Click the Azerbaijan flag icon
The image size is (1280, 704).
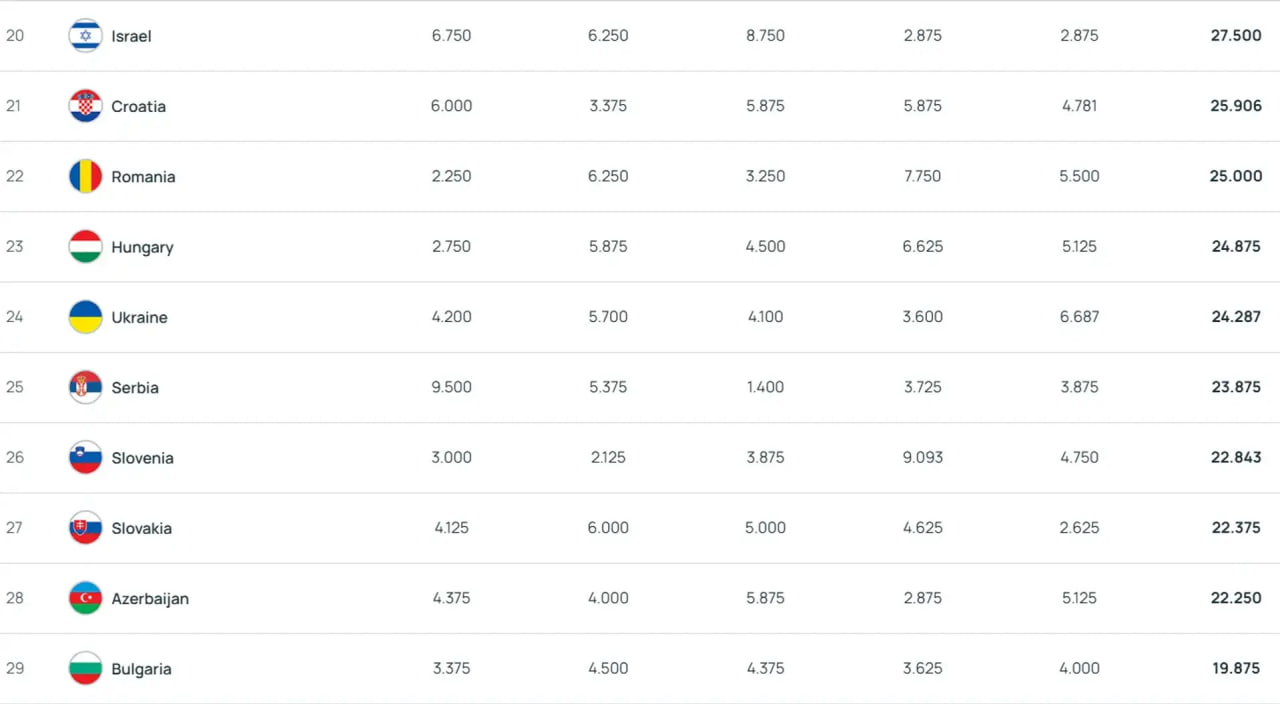click(85, 598)
